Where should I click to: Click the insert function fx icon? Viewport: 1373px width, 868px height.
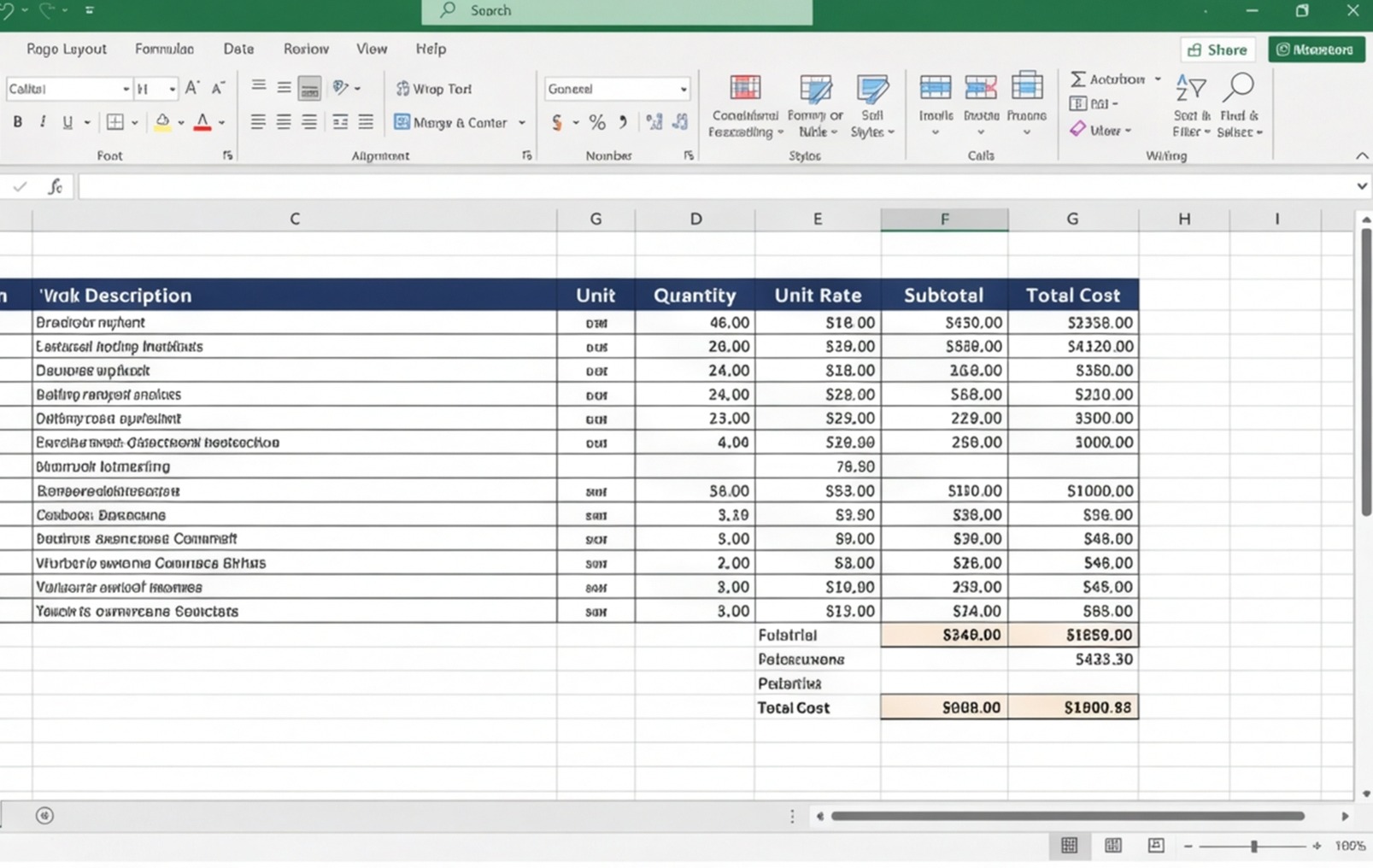coord(56,186)
